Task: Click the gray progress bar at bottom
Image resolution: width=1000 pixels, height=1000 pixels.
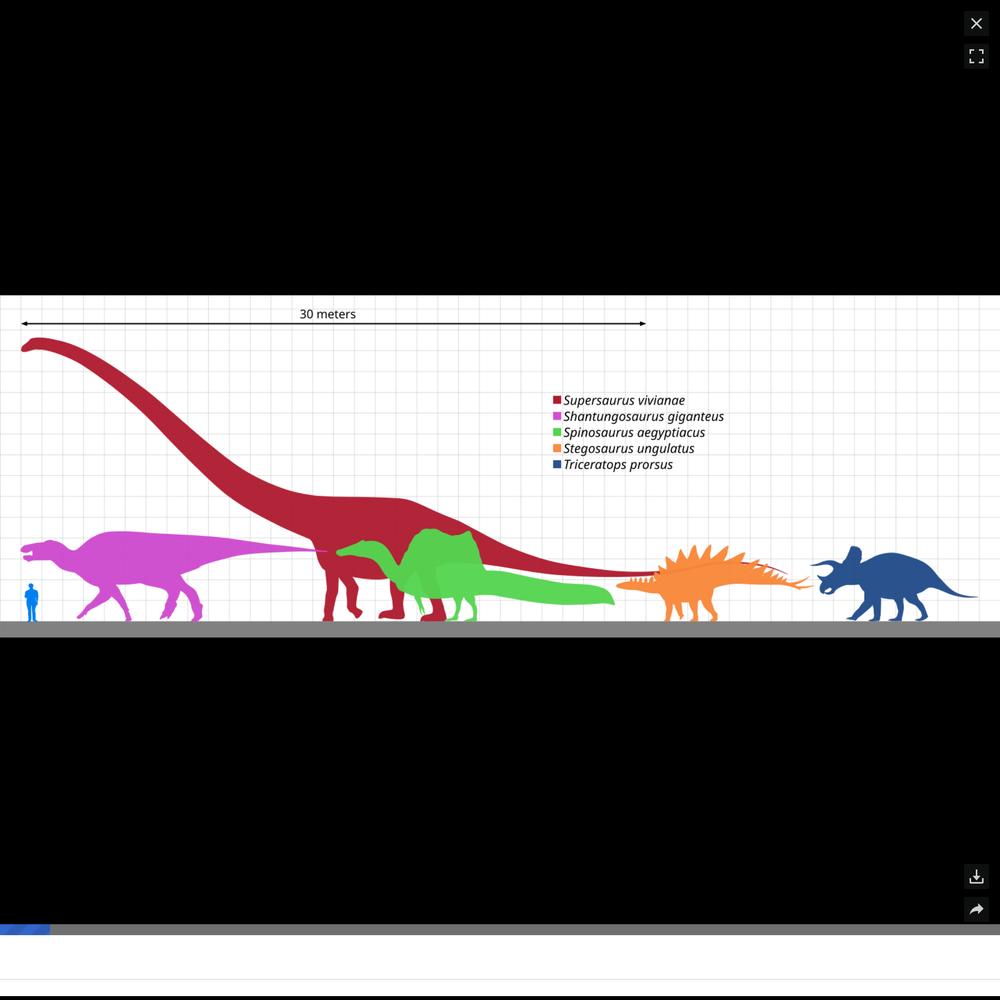Action: point(500,929)
